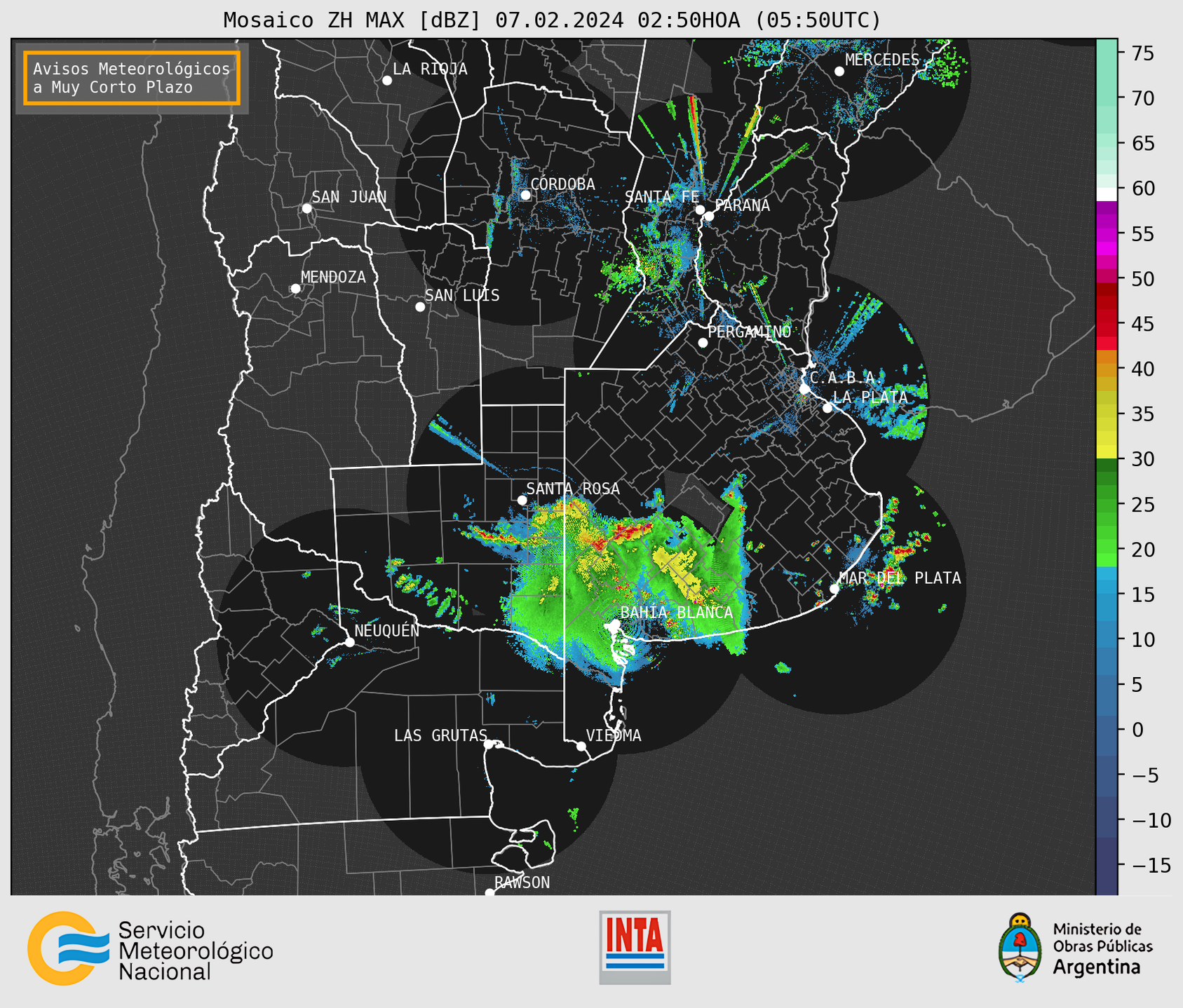
Task: Select the Santa Rosa city marker dot
Action: tap(522, 500)
